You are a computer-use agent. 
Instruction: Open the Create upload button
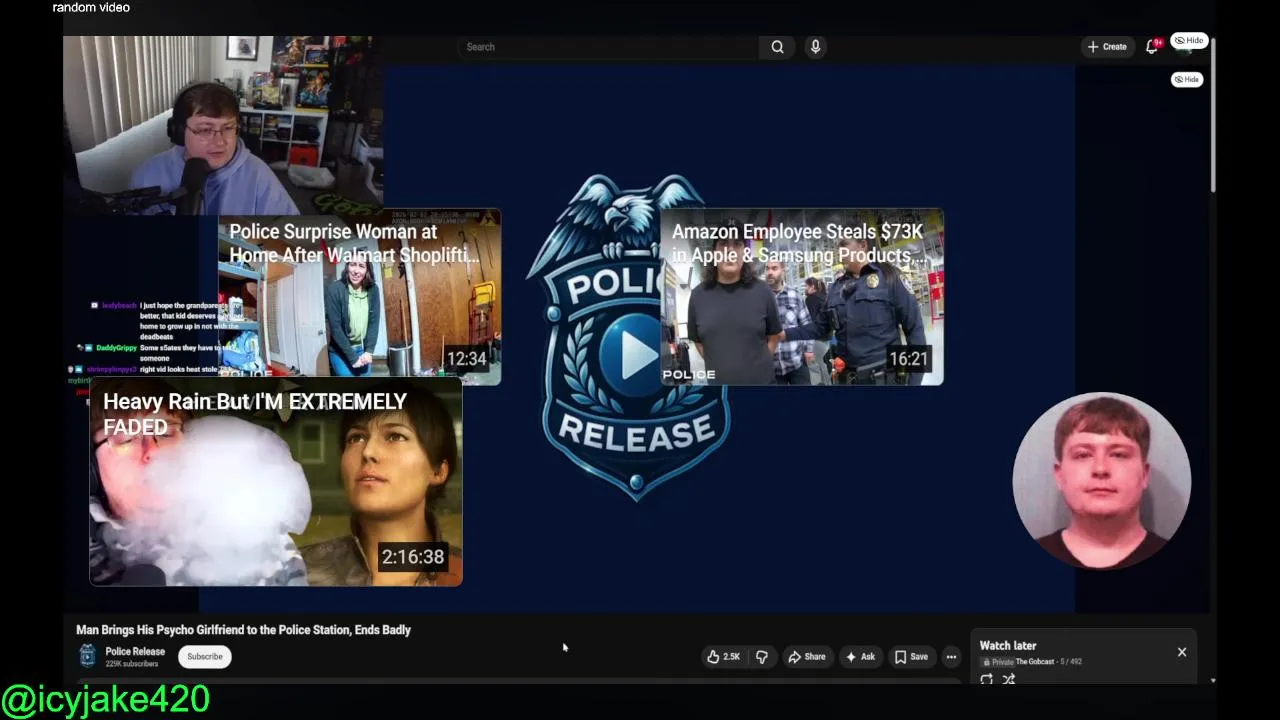[1107, 47]
